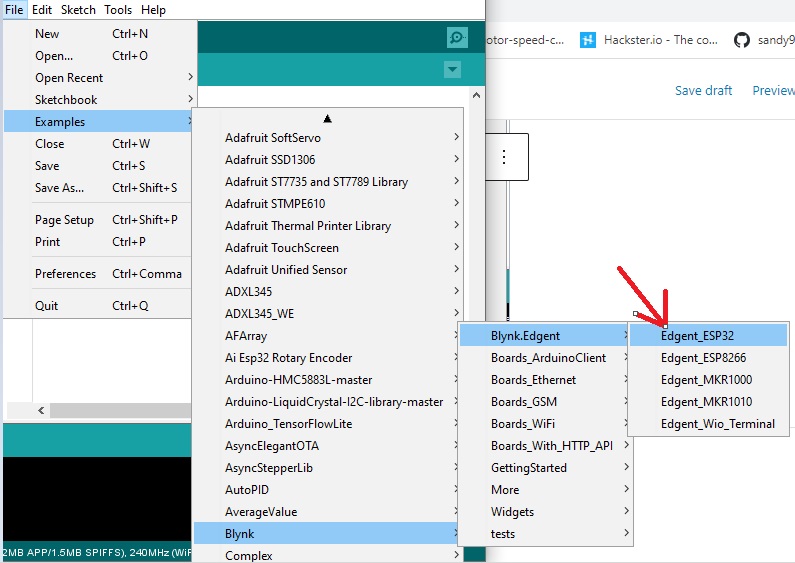Screen dimensions: 795x563
Task: Open Edgent_ESP8266 example sketch
Action: tap(708, 358)
